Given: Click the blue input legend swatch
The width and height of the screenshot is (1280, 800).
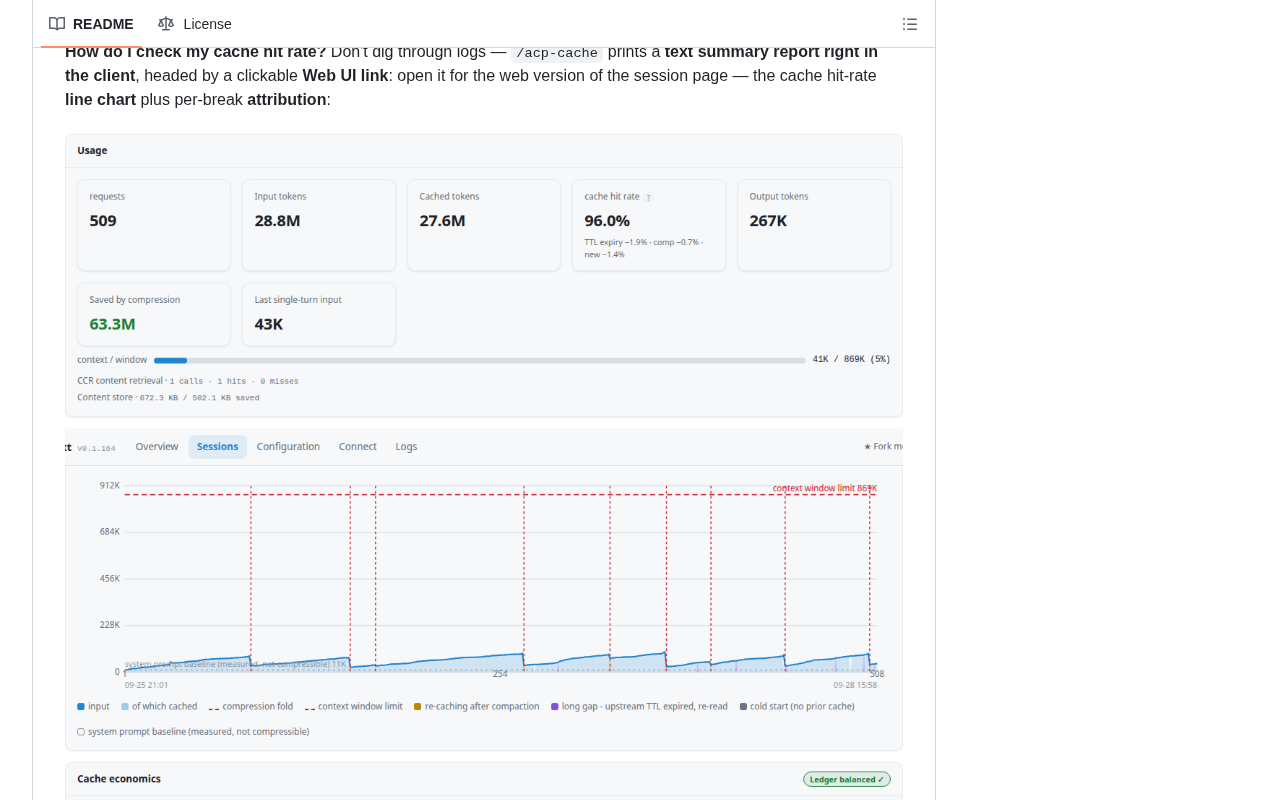Looking at the screenshot, I should point(81,707).
